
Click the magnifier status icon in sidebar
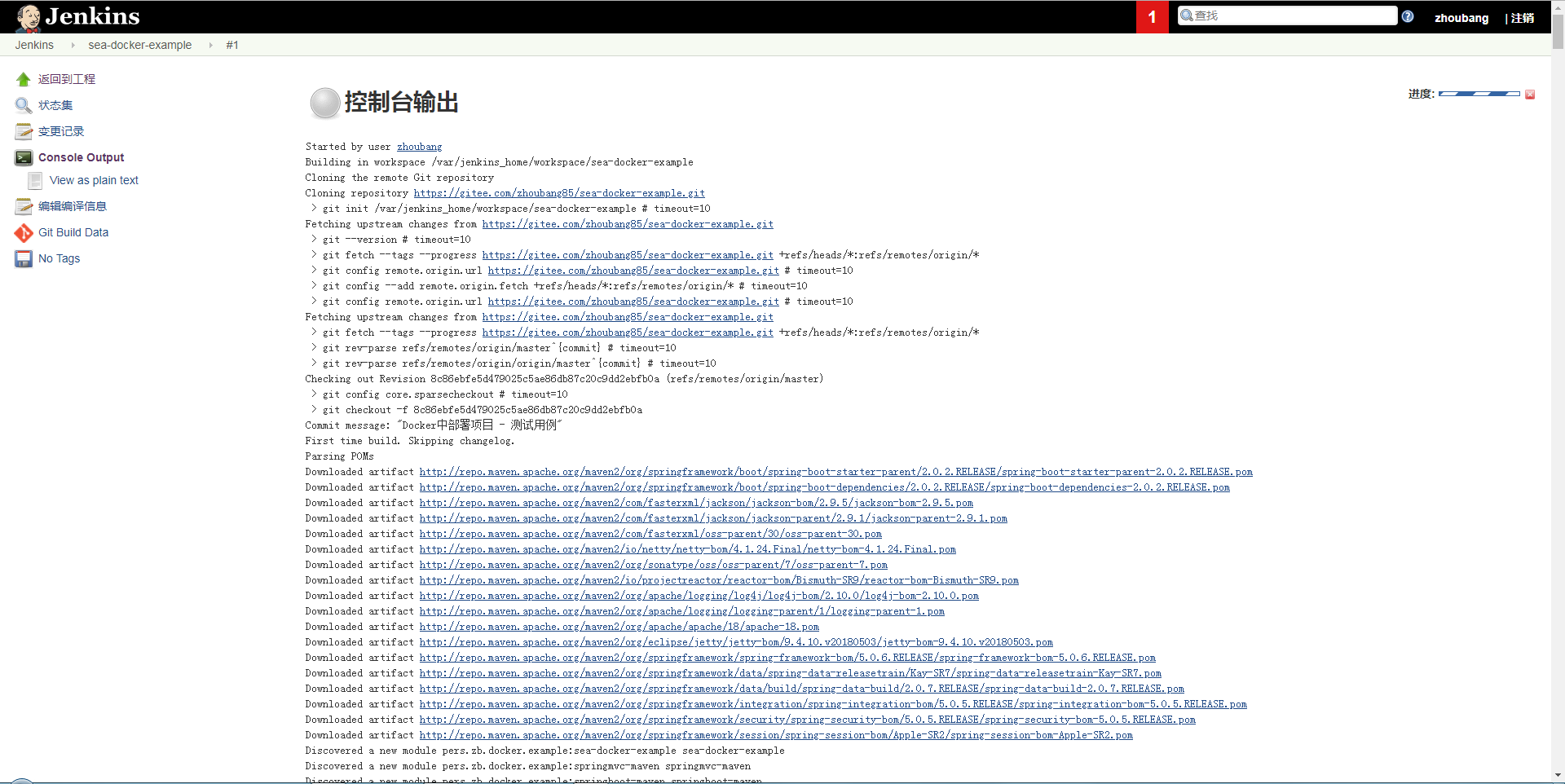pyautogui.click(x=24, y=105)
